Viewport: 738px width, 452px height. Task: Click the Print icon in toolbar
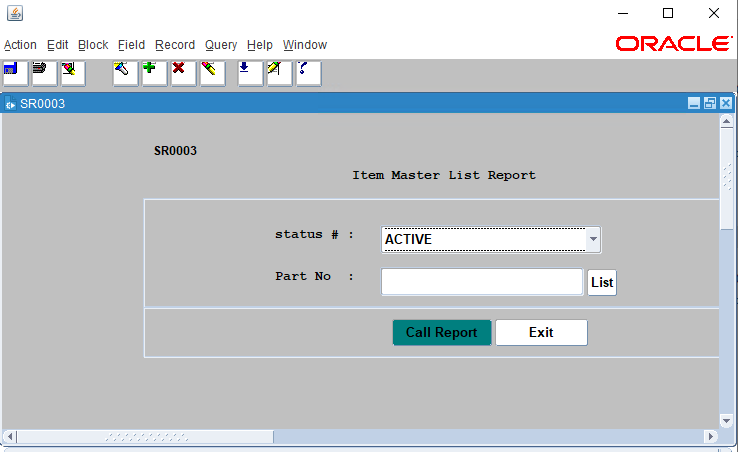(43, 71)
